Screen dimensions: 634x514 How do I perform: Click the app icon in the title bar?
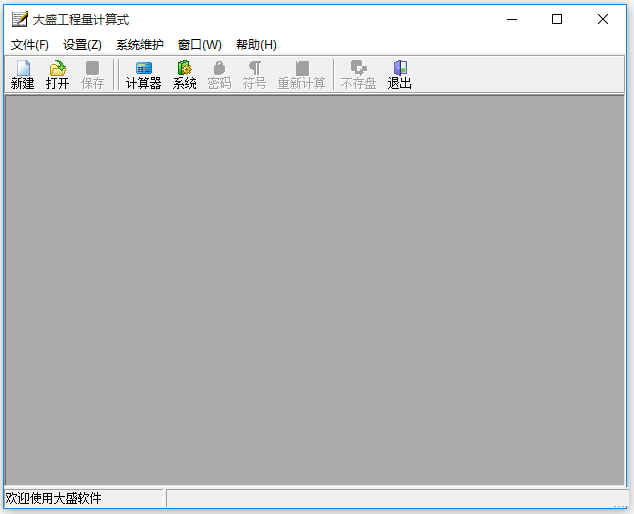19,19
